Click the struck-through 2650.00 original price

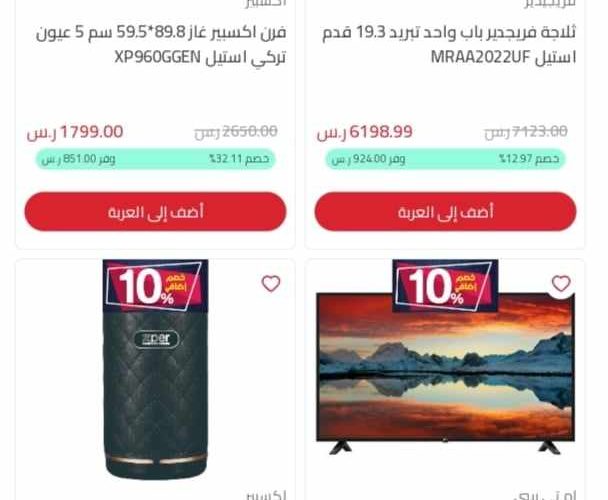coord(236,132)
